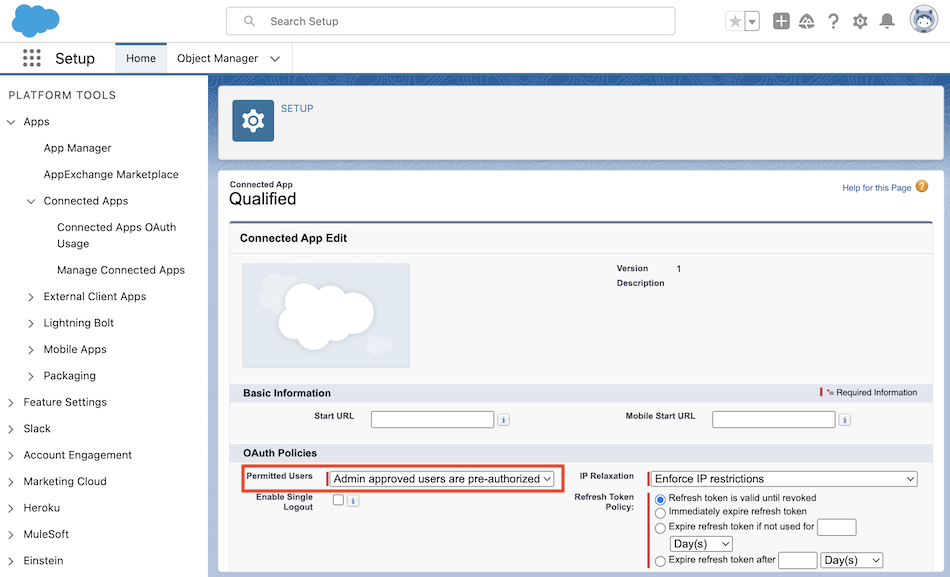
Task: Collapse the Apps section chevron
Action: coord(11,122)
